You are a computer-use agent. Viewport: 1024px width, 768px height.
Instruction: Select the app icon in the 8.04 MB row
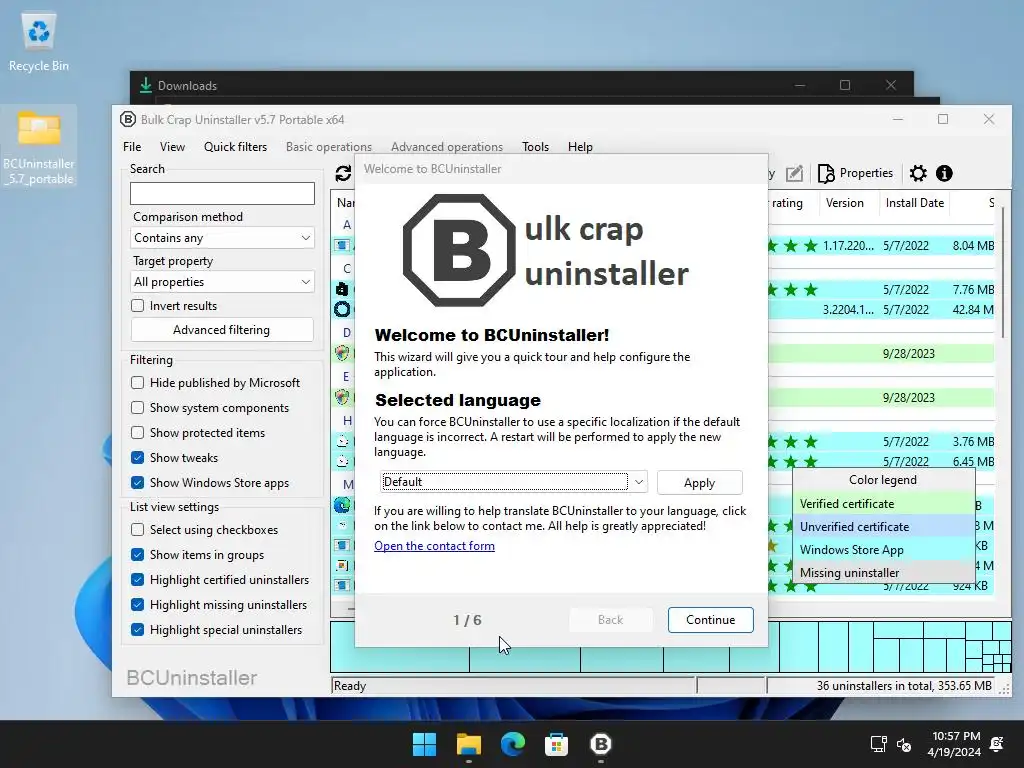(342, 246)
